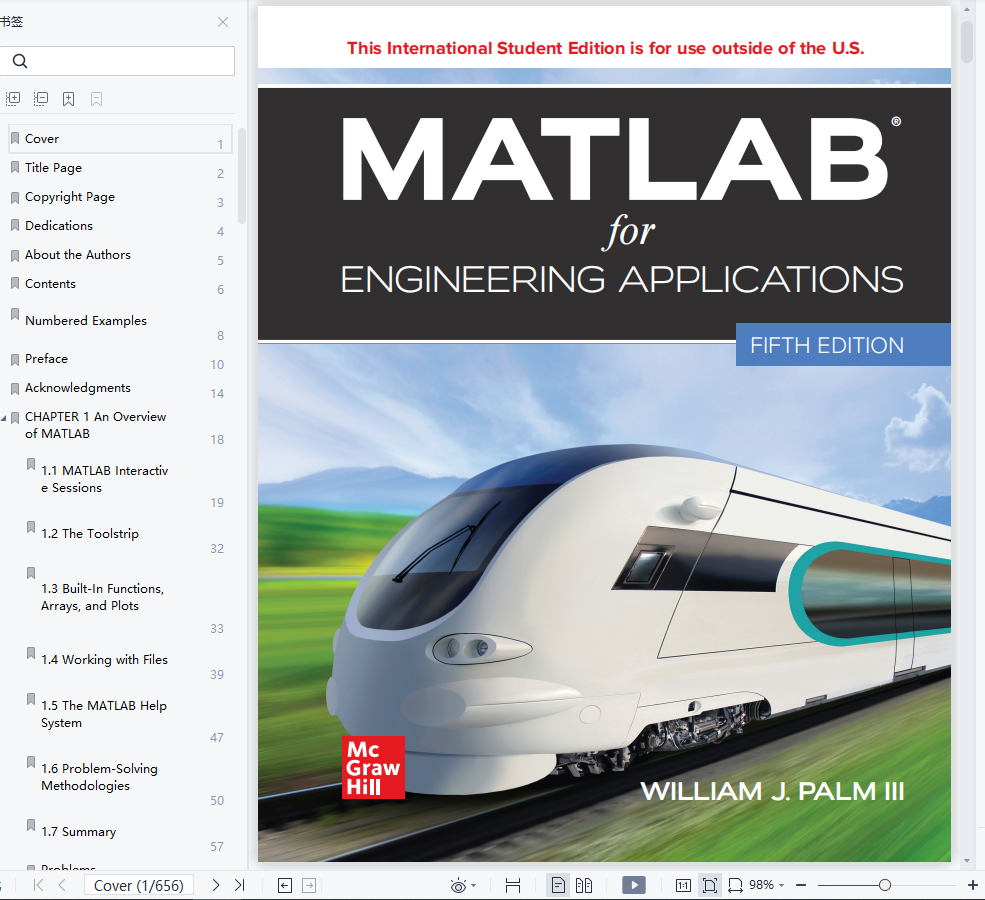Zoom in with plus button
This screenshot has height=900, width=985.
click(x=972, y=885)
